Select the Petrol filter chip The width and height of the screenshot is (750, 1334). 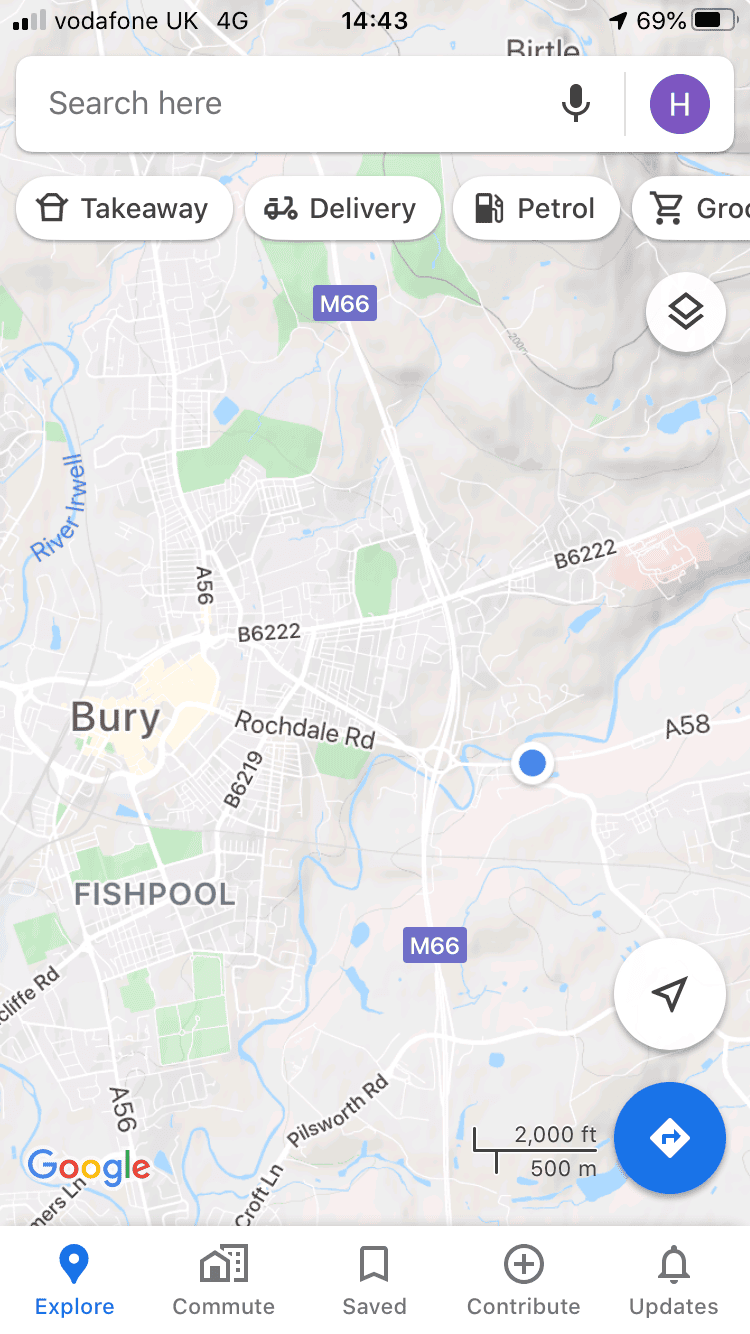[x=536, y=209]
